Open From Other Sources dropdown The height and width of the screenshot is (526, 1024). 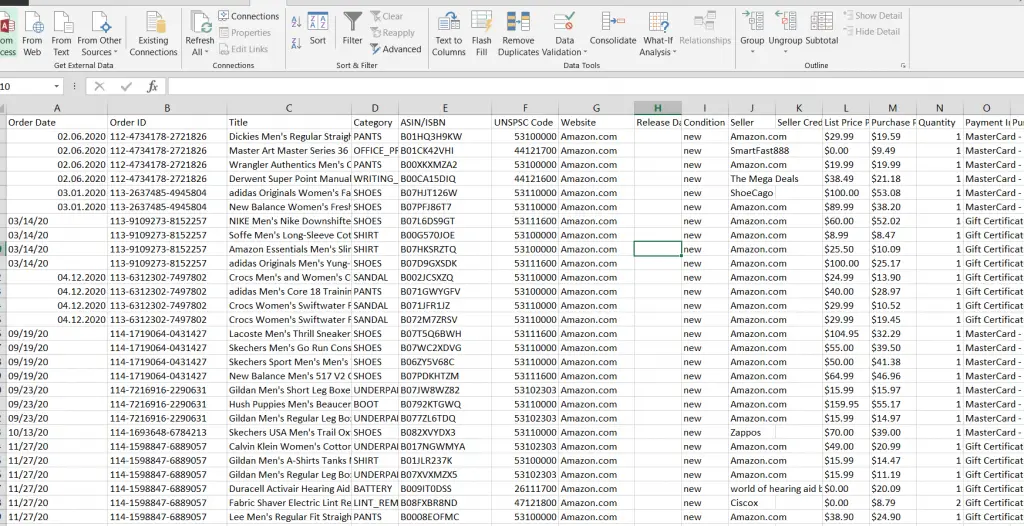[99, 34]
